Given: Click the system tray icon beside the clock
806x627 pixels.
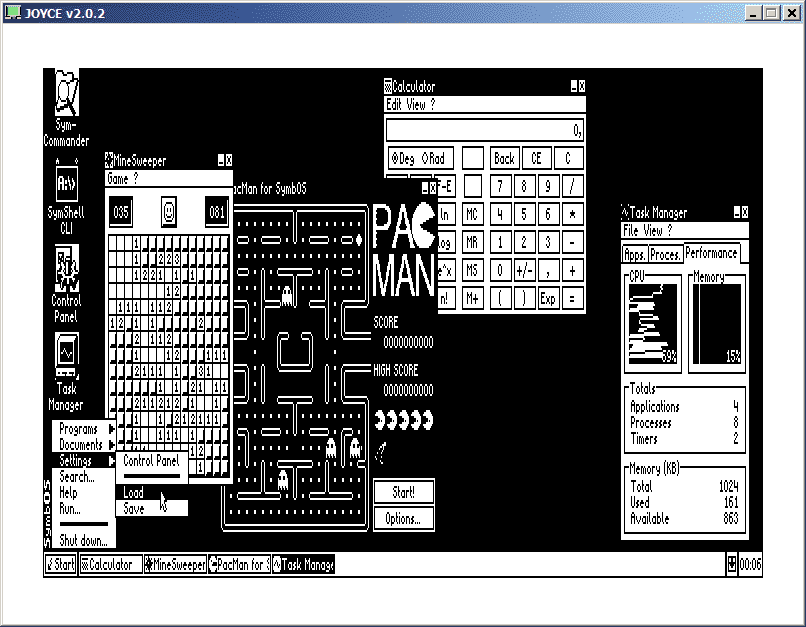Looking at the screenshot, I should tap(733, 565).
